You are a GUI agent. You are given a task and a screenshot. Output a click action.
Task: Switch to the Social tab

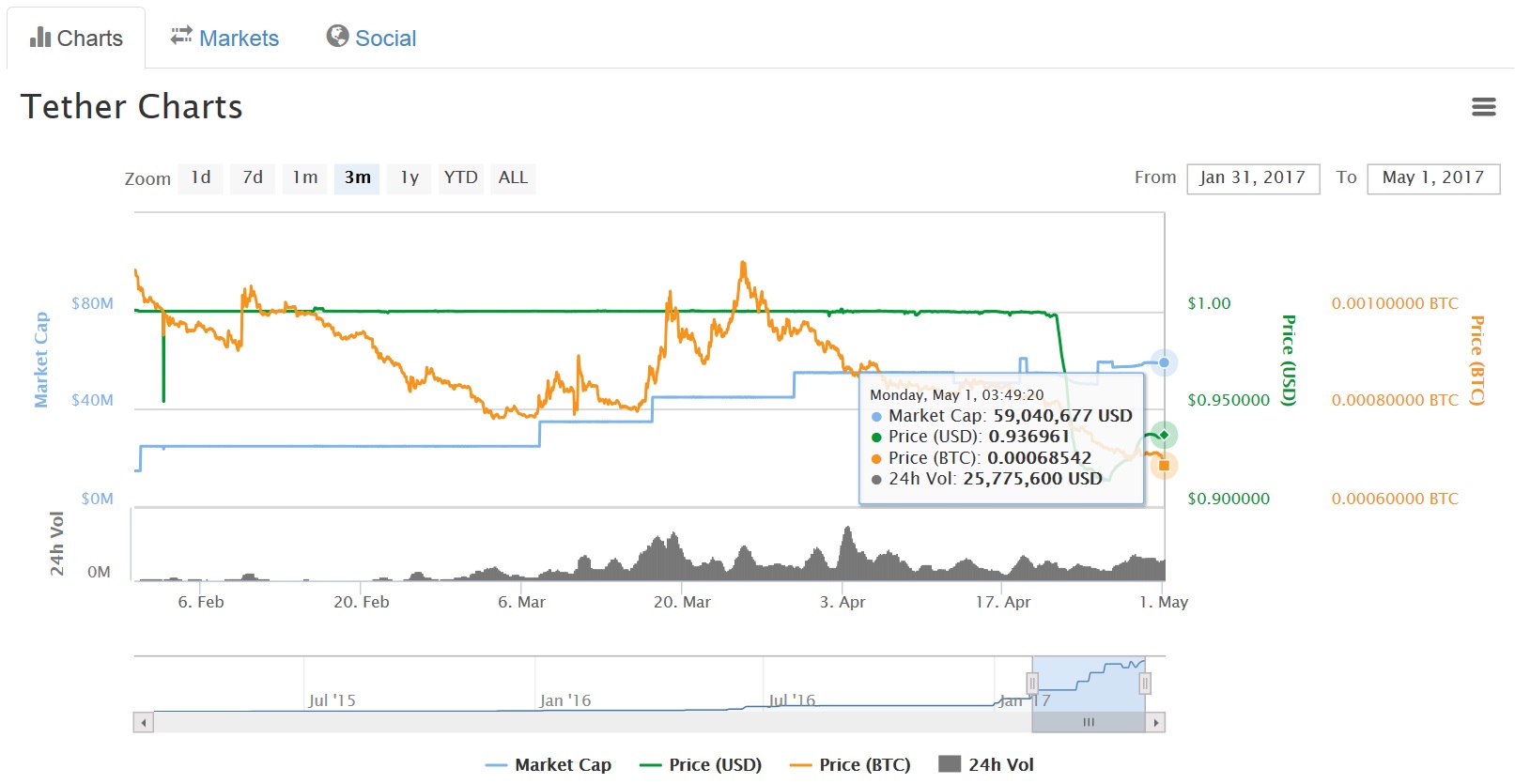point(372,38)
